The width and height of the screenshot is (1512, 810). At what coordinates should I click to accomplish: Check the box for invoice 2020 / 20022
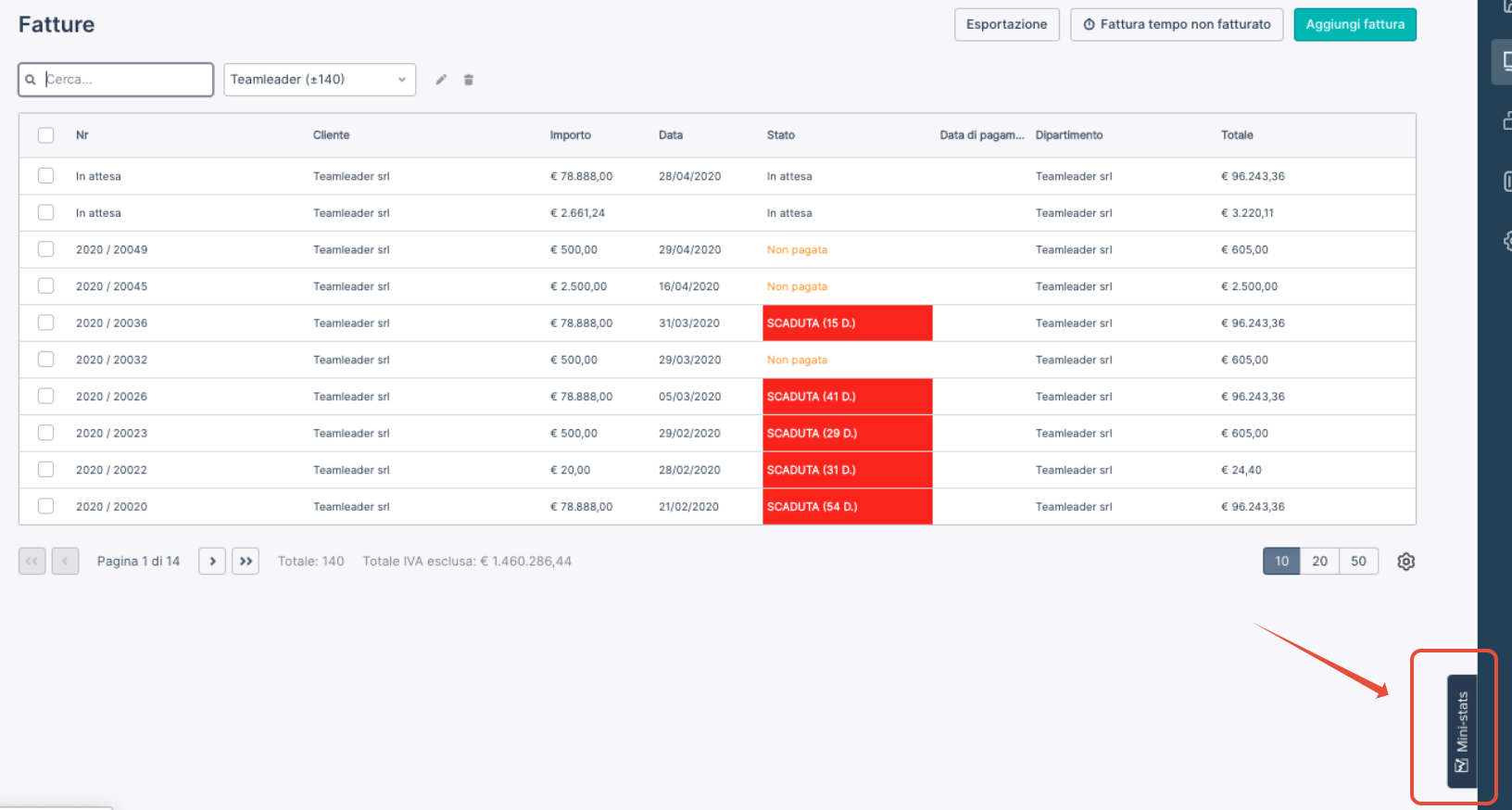[x=45, y=469]
